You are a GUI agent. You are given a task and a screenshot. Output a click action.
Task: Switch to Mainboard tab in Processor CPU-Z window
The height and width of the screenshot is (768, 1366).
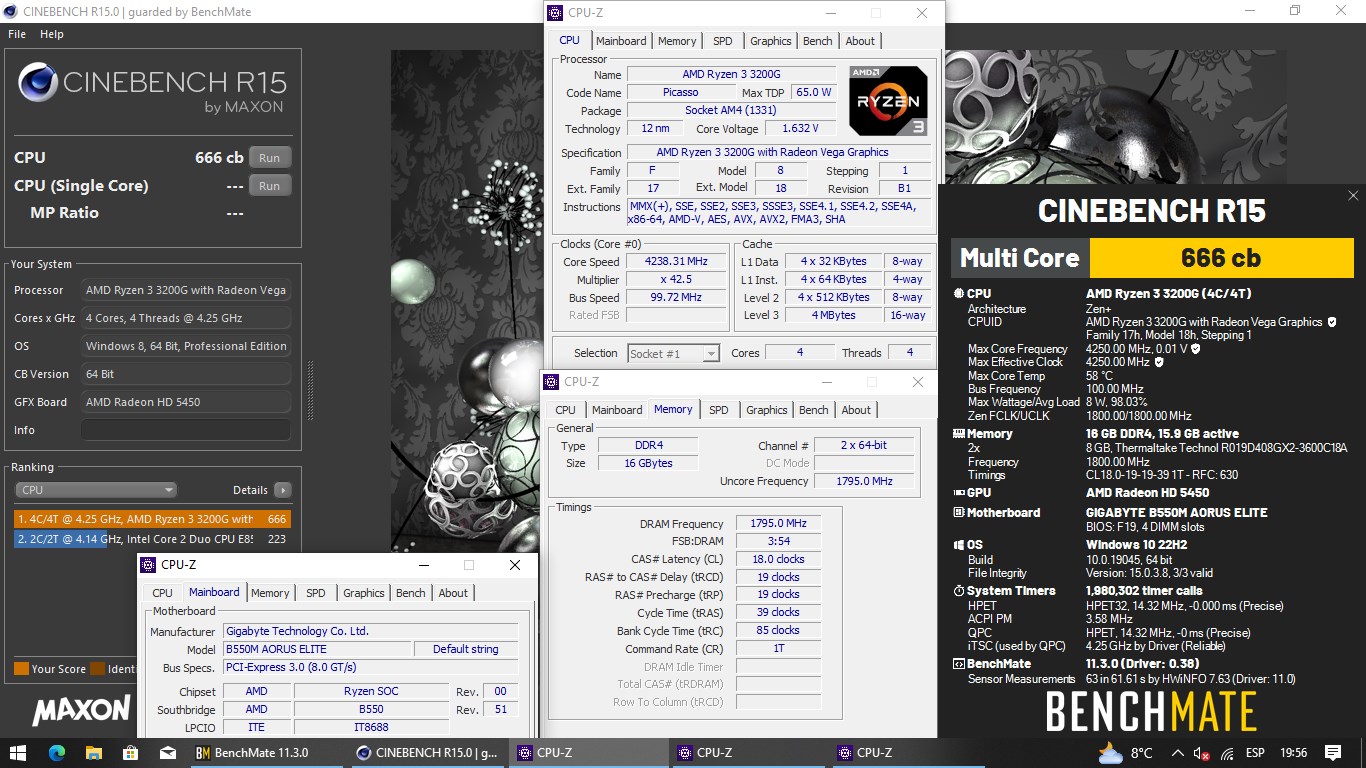[621, 41]
